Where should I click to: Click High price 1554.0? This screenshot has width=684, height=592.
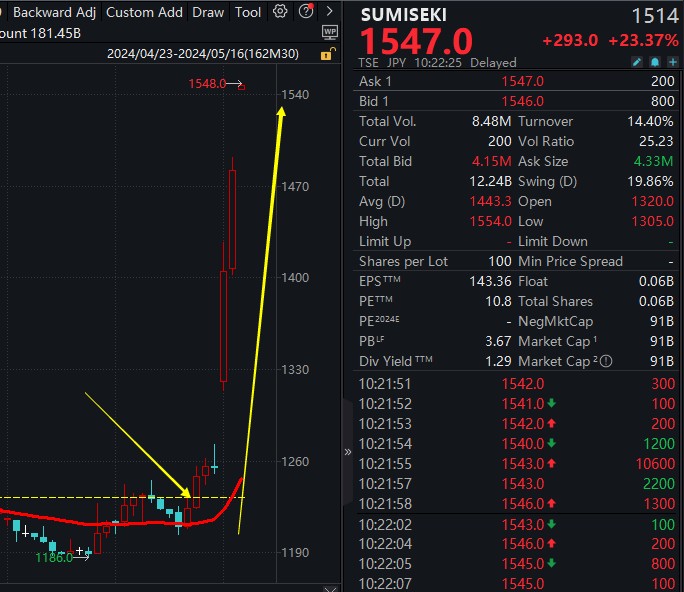pyautogui.click(x=490, y=222)
